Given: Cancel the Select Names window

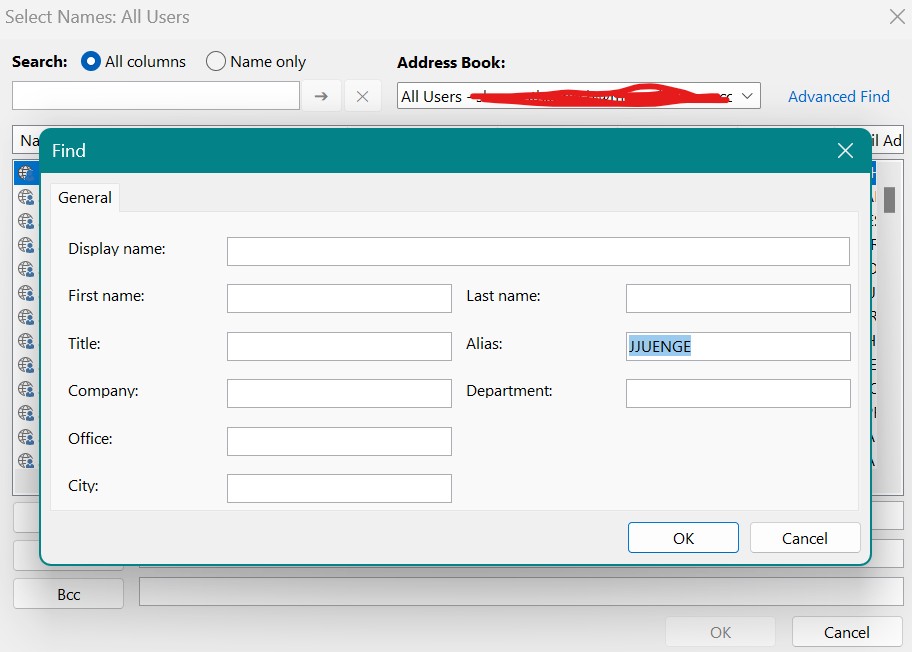Looking at the screenshot, I should pyautogui.click(x=847, y=632).
